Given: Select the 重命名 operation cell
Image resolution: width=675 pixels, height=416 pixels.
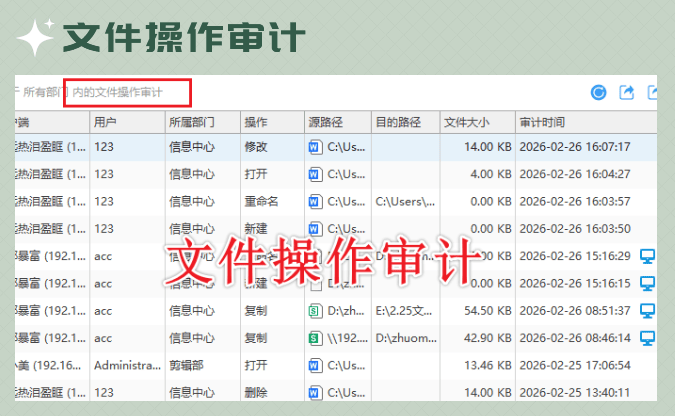Looking at the screenshot, I should [261, 202].
